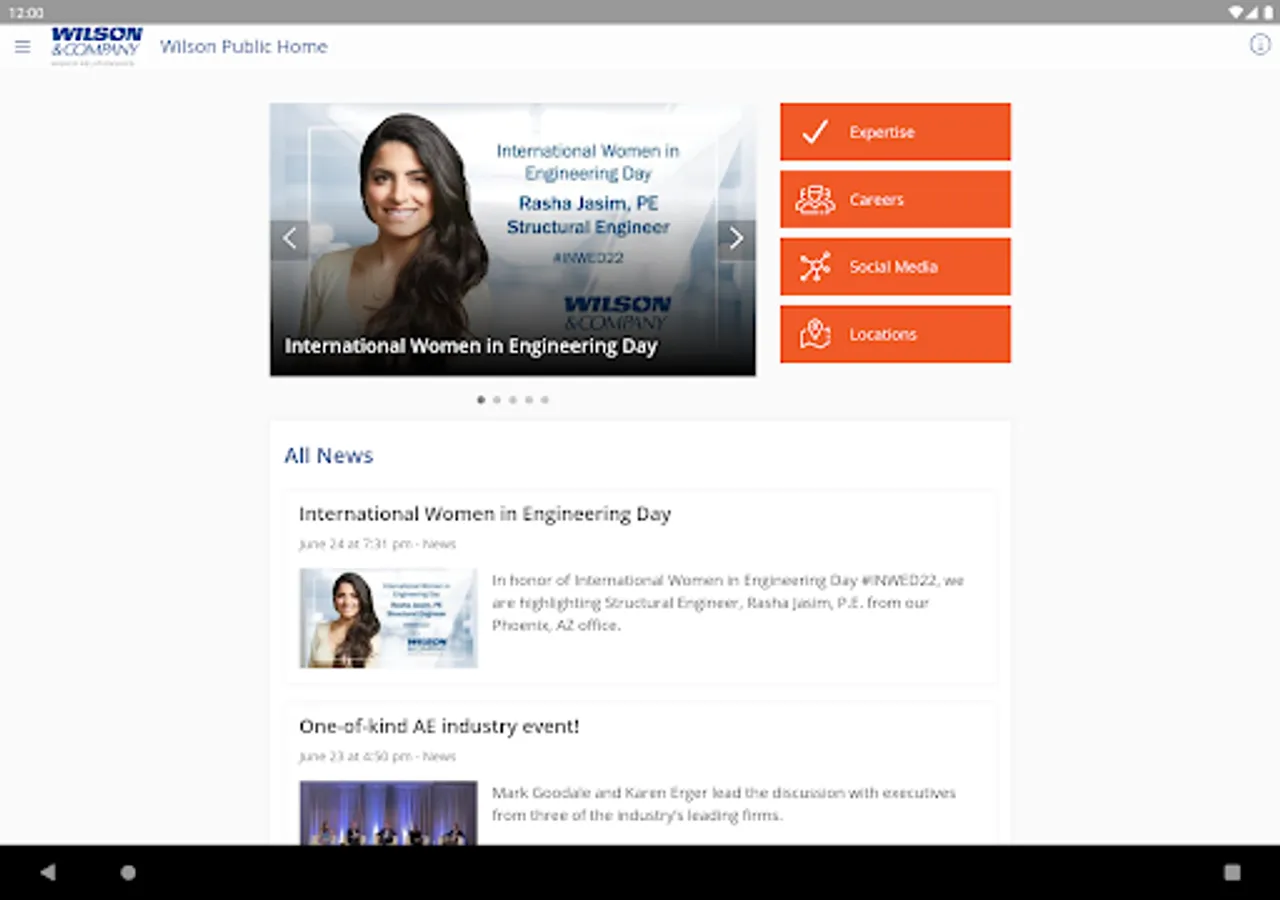This screenshot has width=1280, height=900.
Task: Click the Locations map pin icon
Action: (815, 334)
